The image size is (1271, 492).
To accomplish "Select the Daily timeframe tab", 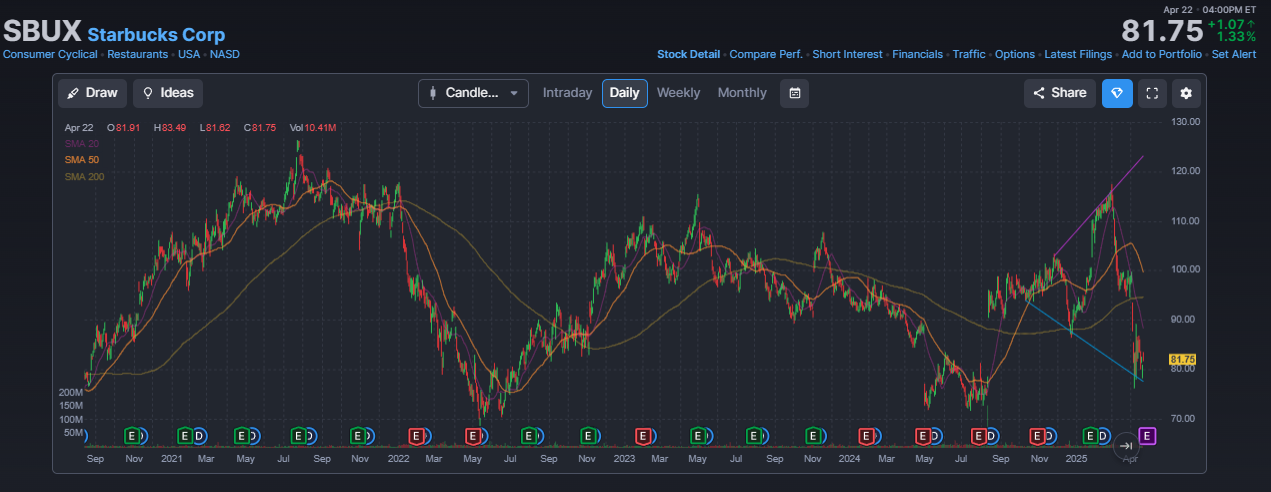I will pyautogui.click(x=625, y=93).
